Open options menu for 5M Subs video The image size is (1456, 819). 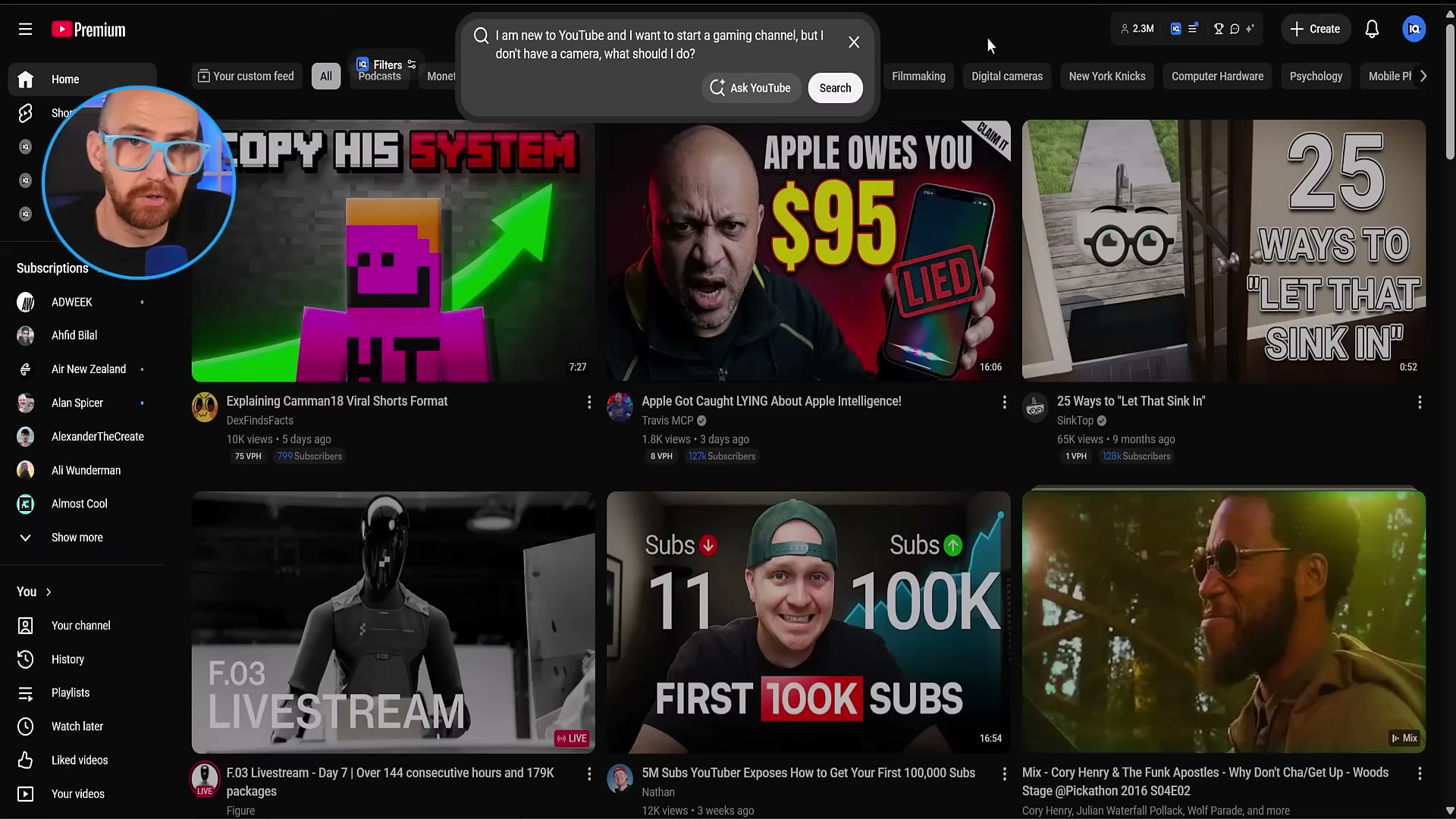[x=1005, y=773]
